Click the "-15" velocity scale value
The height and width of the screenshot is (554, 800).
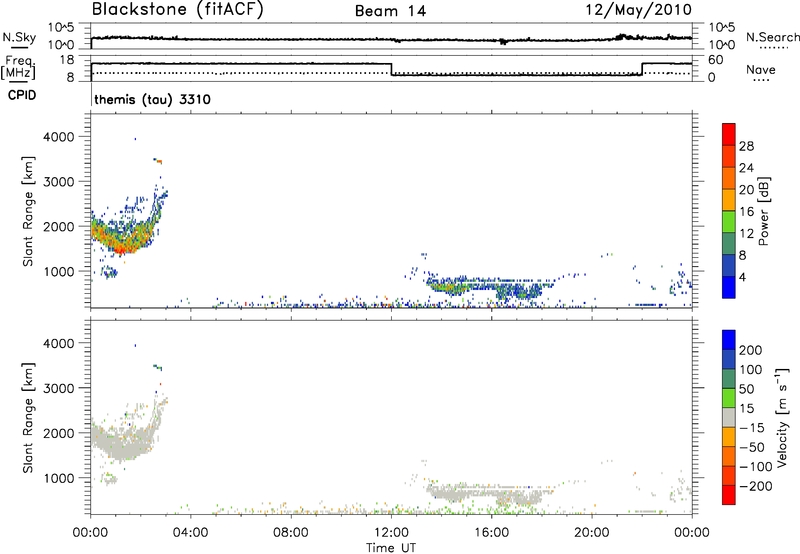[x=752, y=427]
